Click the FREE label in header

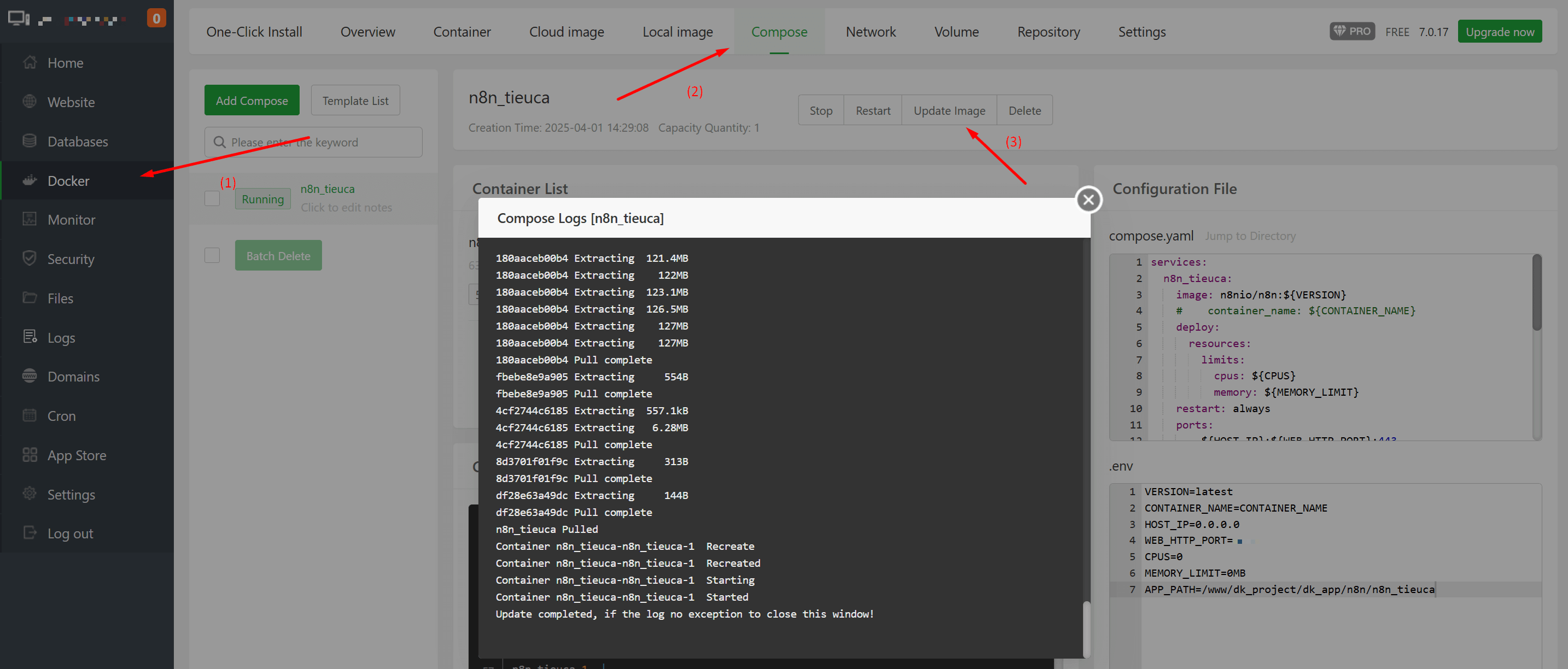[x=1397, y=32]
